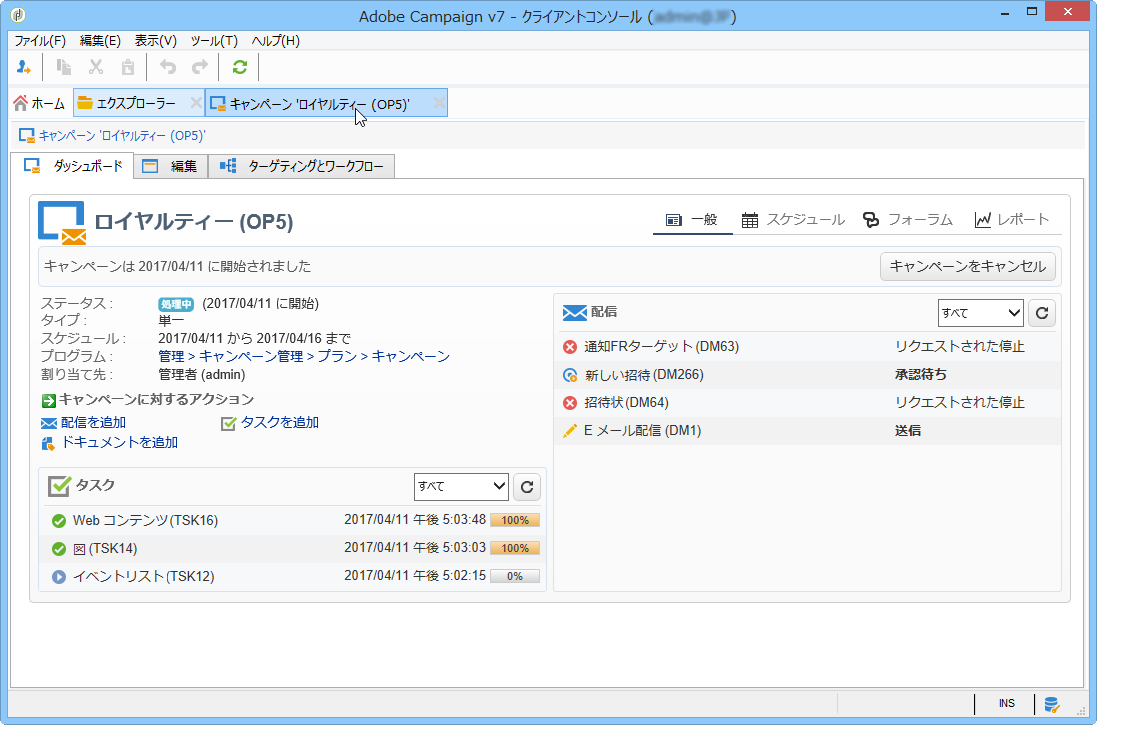Viewport: 1126px width, 754px height.
Task: Click the new recipient toolbar icon
Action: coord(24,68)
